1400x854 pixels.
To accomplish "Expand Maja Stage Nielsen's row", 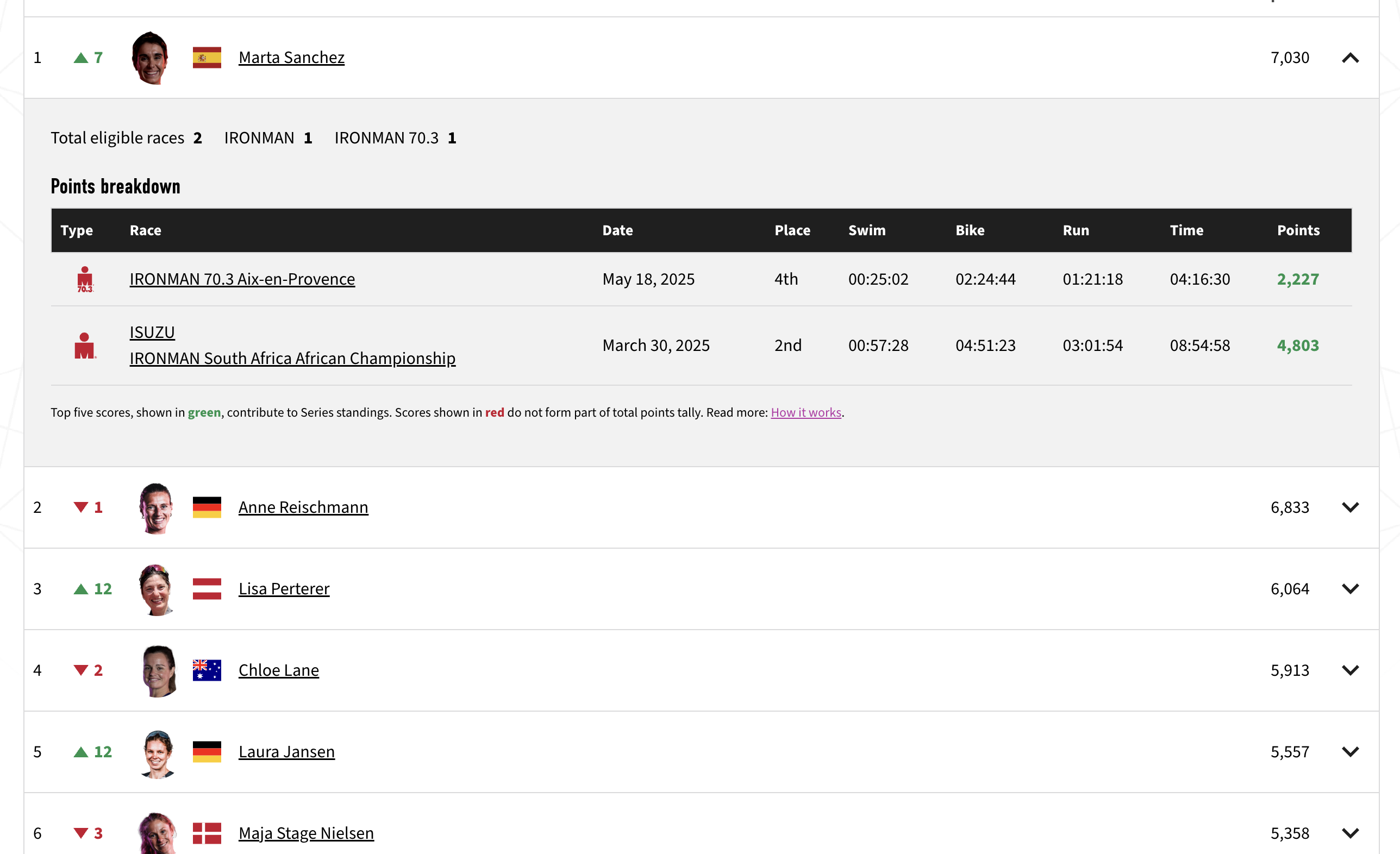I will tap(1350, 833).
